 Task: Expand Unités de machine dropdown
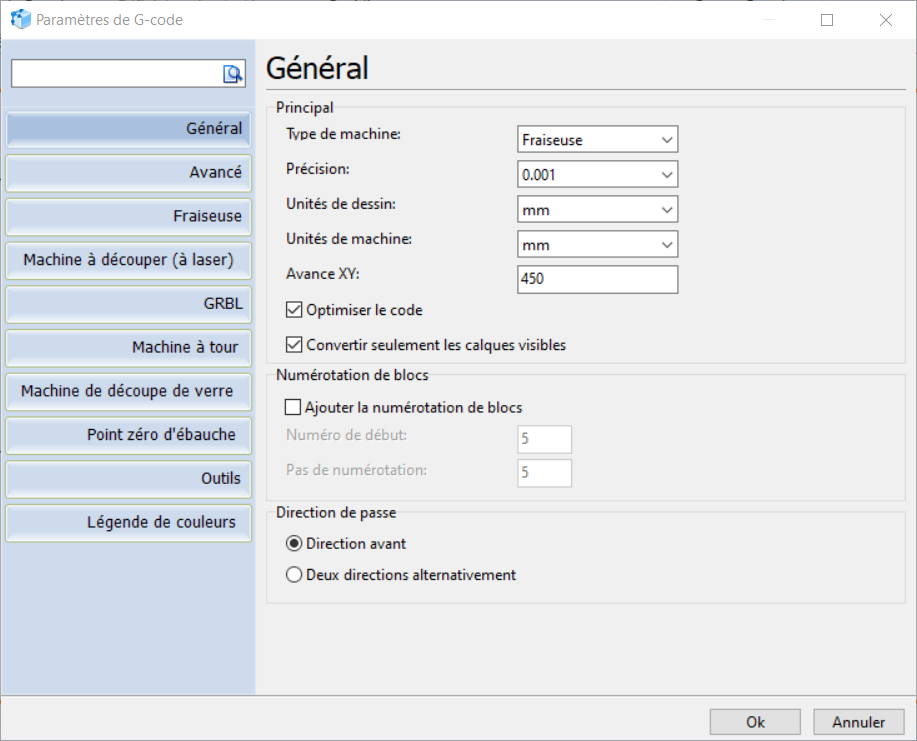(x=598, y=245)
